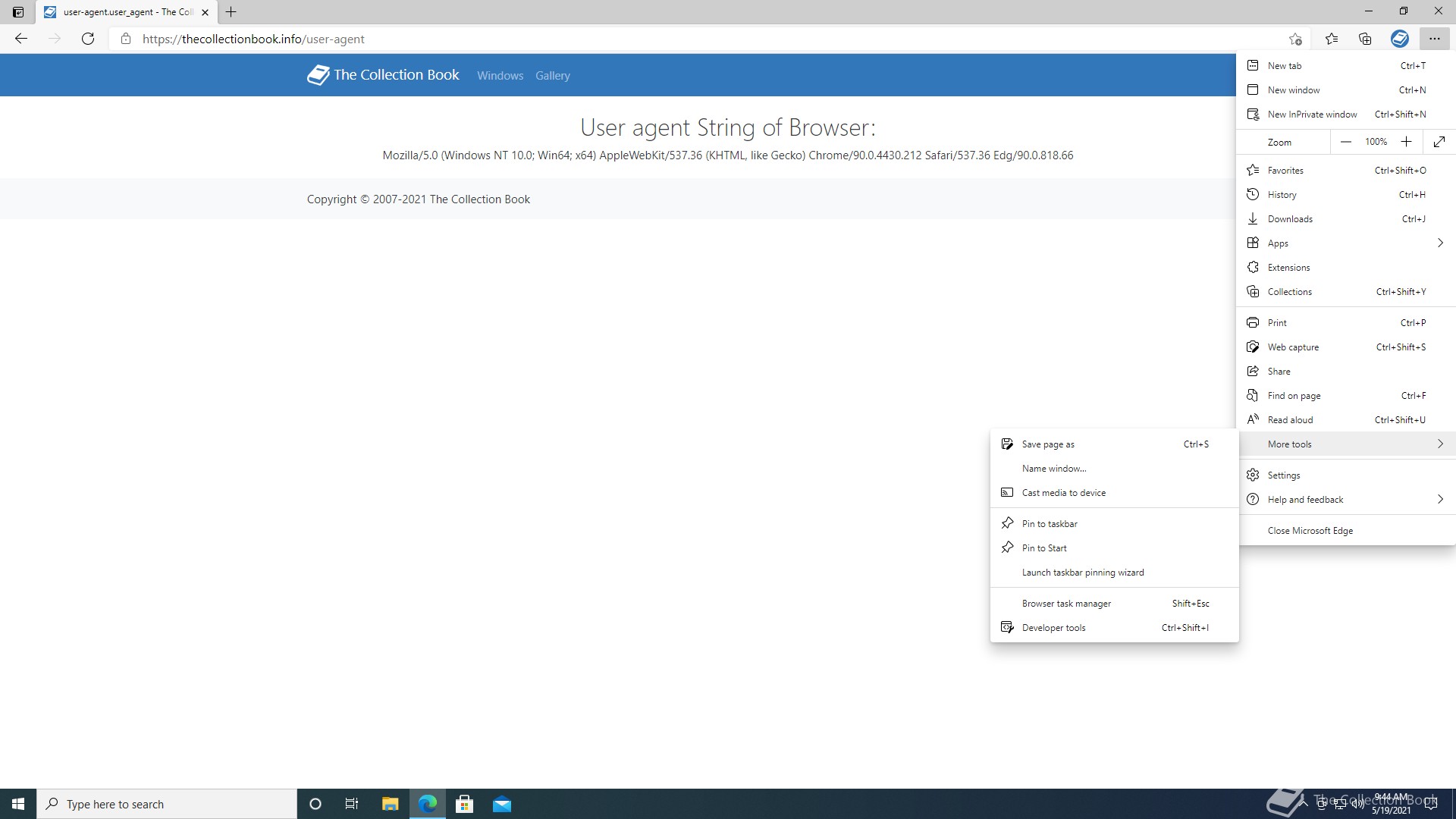Click the browser back arrow
Viewport: 1456px width, 819px height.
tap(21, 39)
